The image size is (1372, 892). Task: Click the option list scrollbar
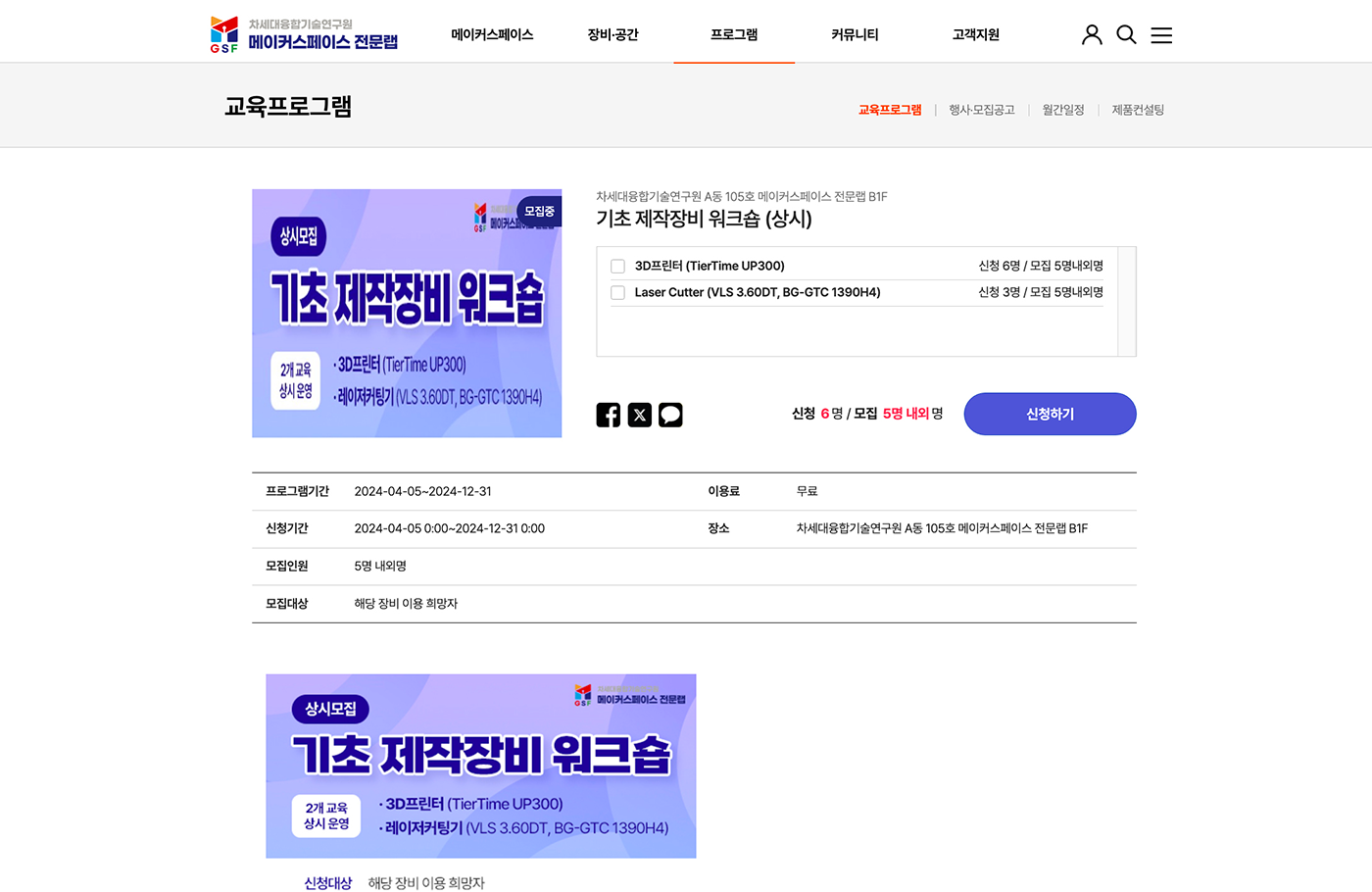point(1127,302)
